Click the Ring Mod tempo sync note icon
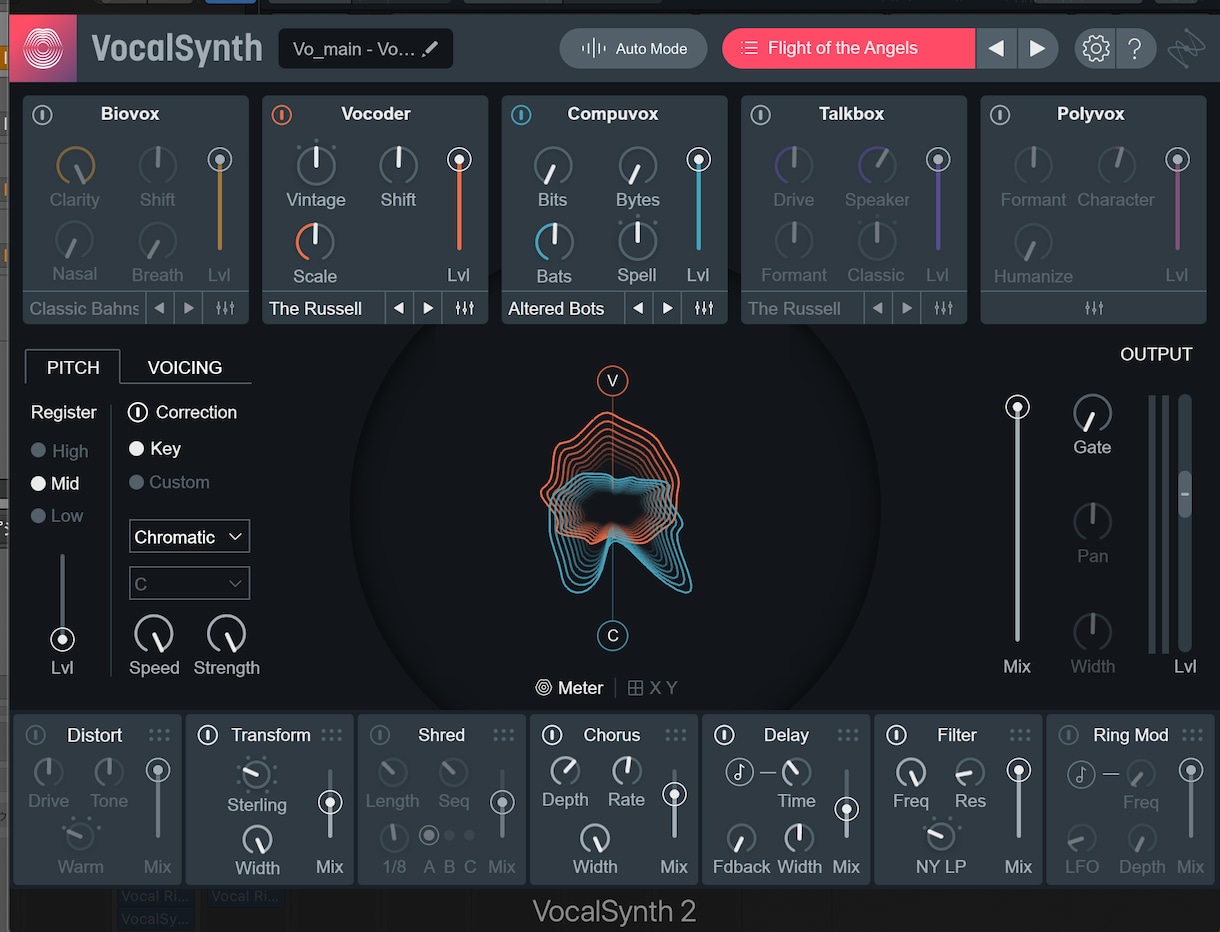 [x=1081, y=773]
